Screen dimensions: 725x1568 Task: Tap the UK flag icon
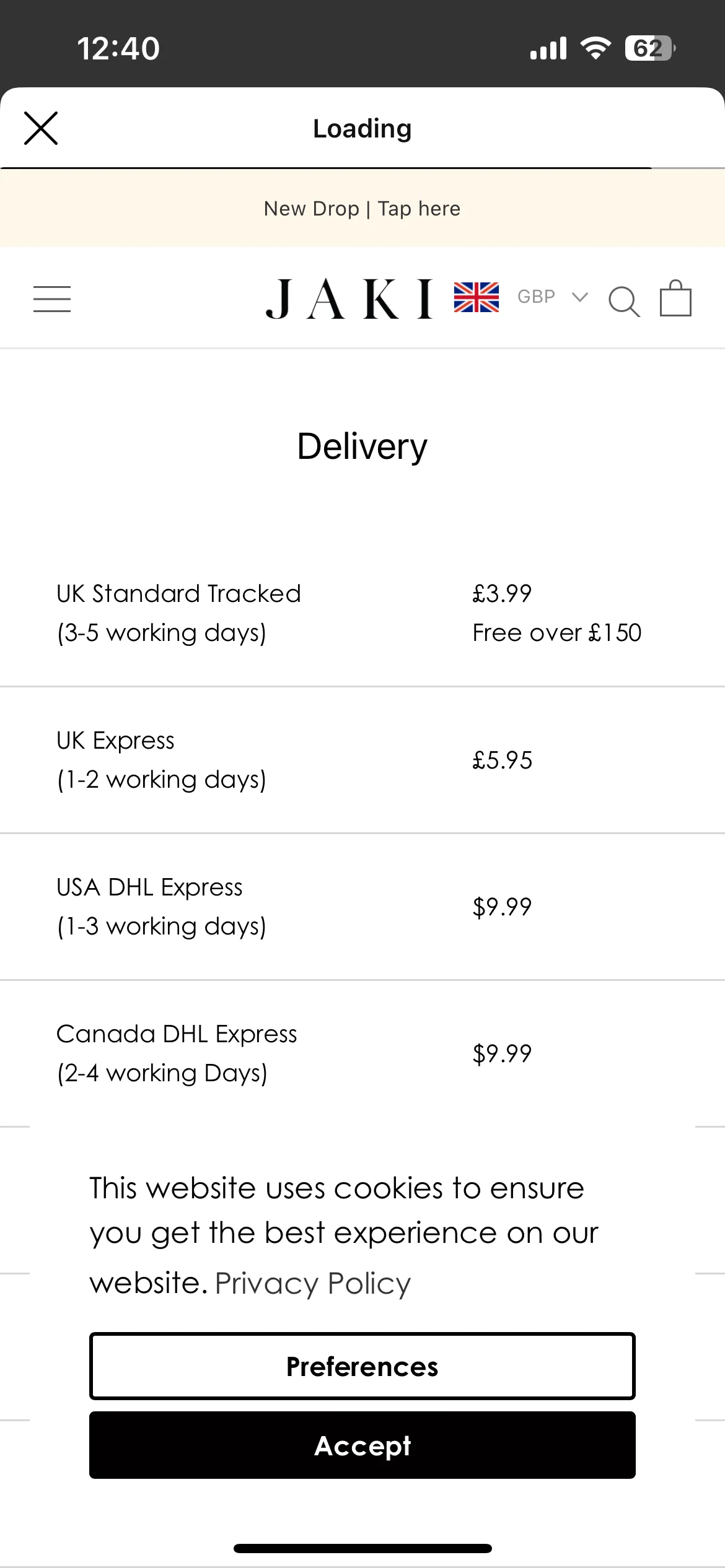tap(476, 297)
